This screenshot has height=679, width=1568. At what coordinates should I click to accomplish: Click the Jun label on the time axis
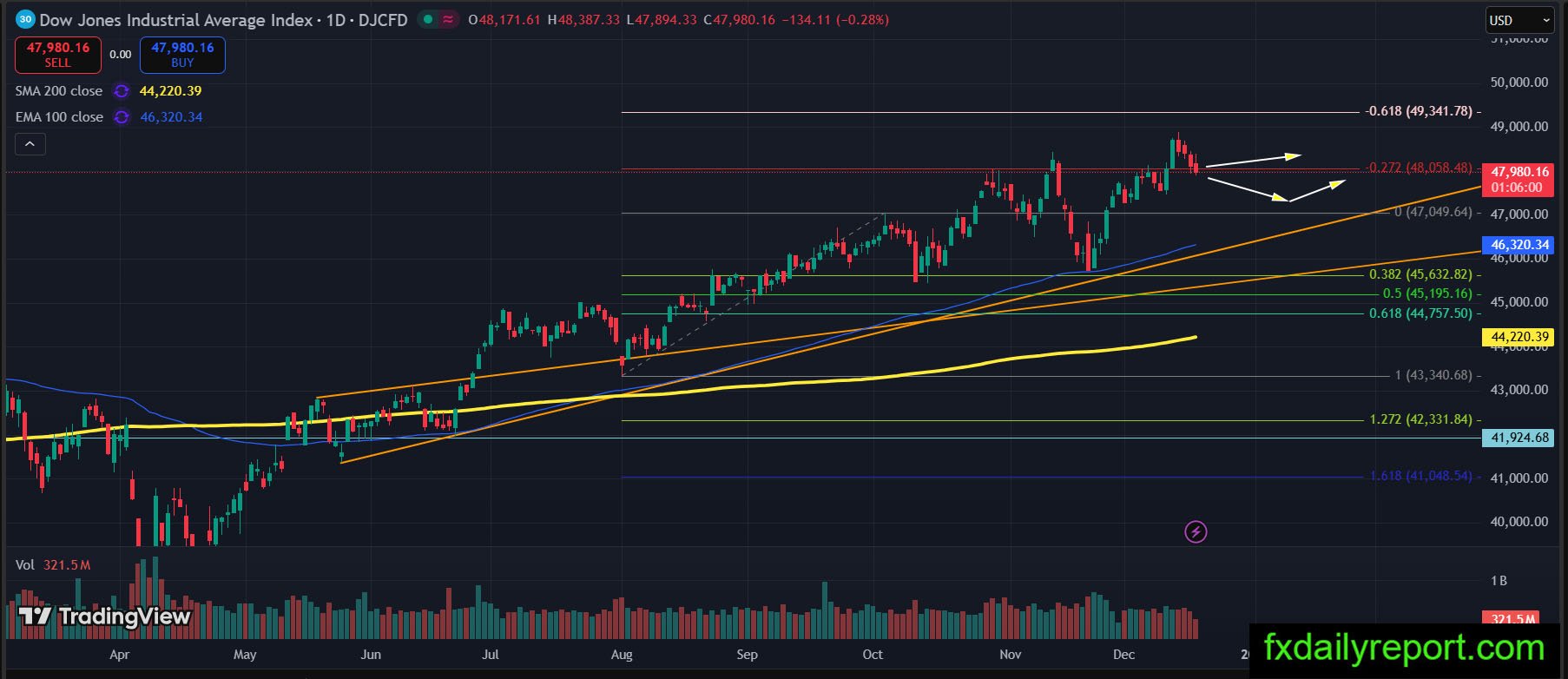click(371, 655)
